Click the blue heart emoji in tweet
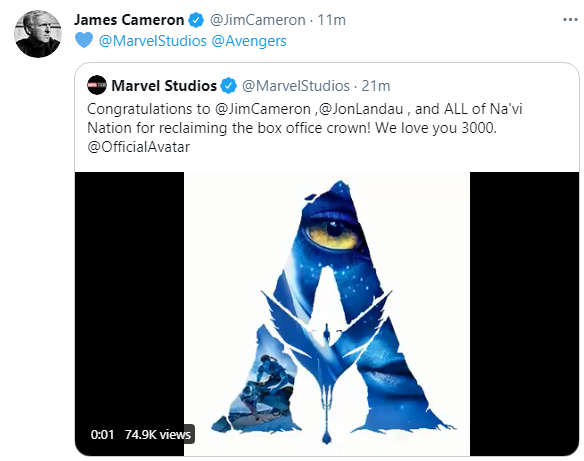The height and width of the screenshot is (461, 584). (x=84, y=40)
